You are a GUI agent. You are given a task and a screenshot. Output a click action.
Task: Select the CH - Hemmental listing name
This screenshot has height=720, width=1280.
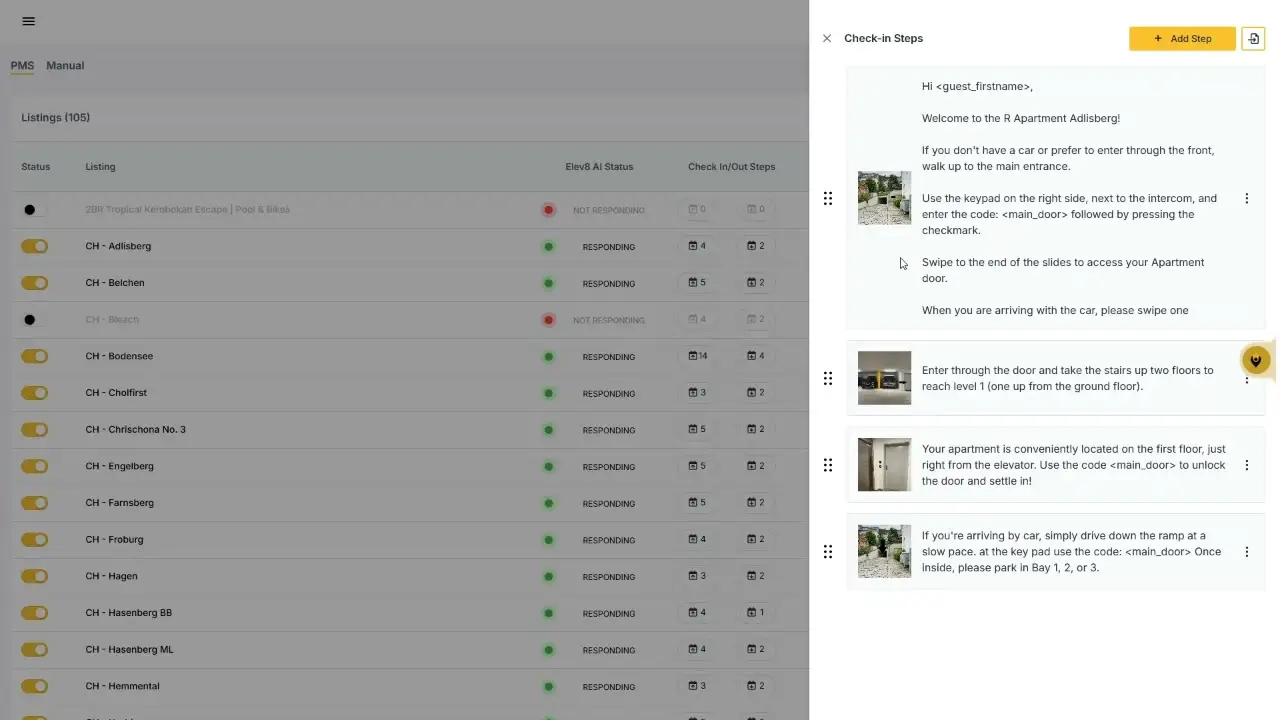click(122, 686)
